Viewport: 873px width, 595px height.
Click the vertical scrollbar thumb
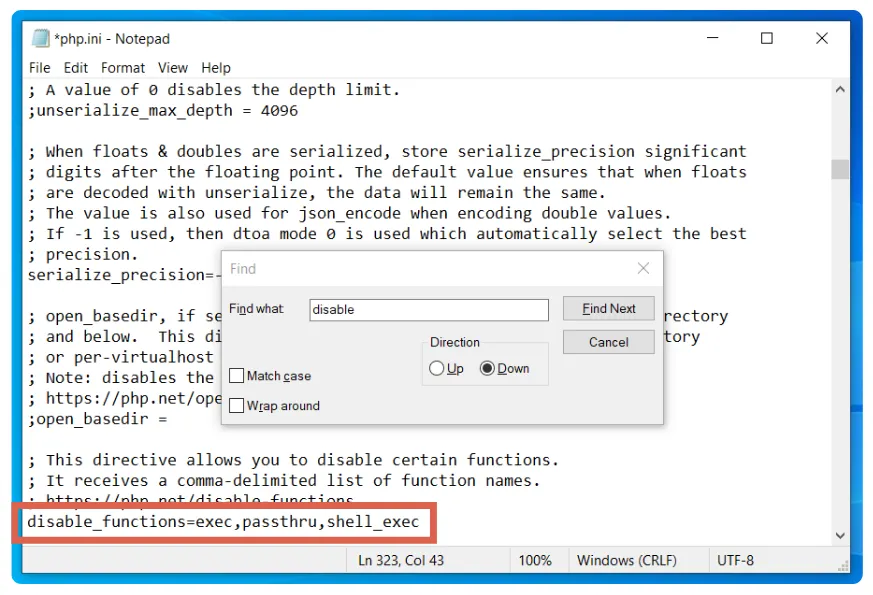(x=840, y=169)
